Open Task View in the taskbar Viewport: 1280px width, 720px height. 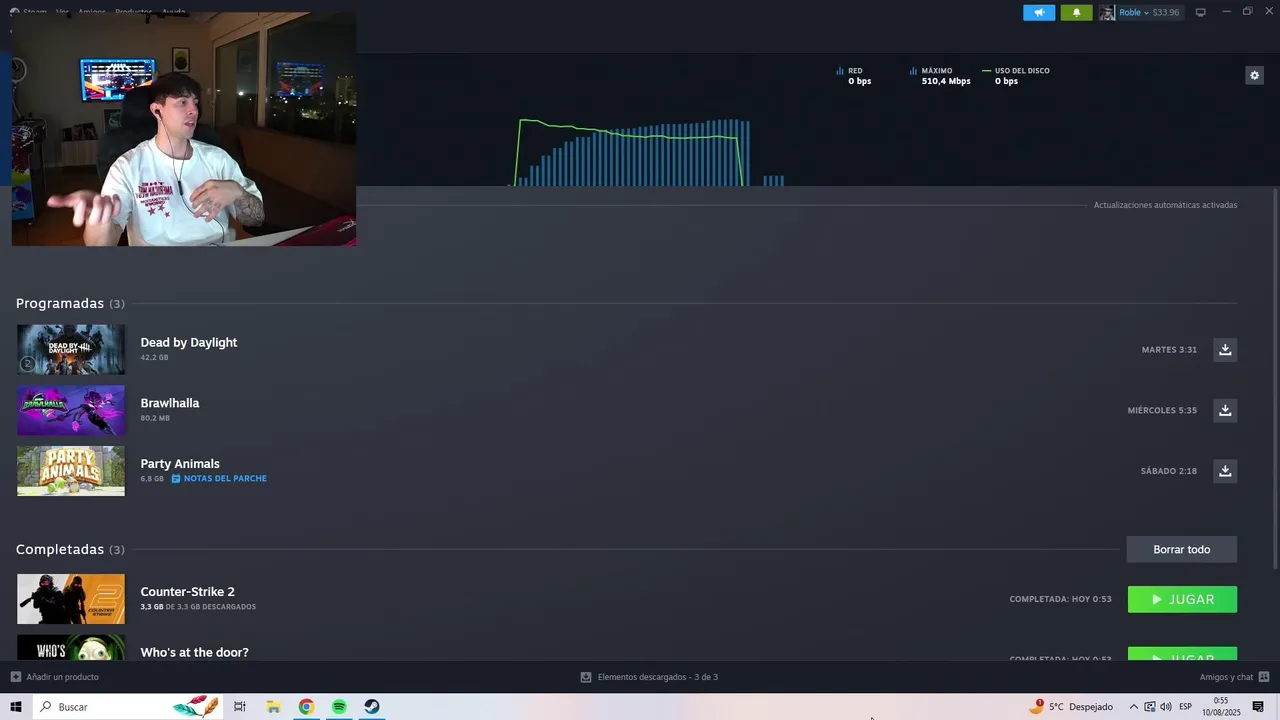[240, 707]
